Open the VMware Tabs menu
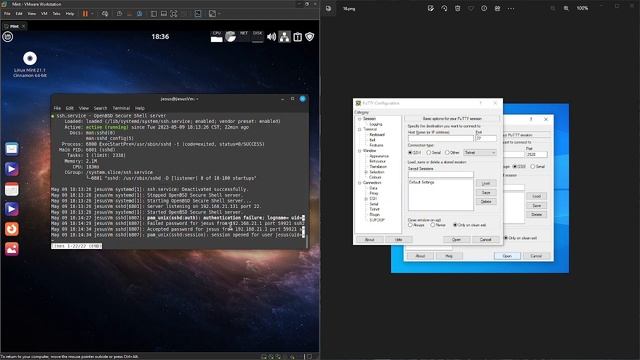The height and width of the screenshot is (360, 640). (x=56, y=13)
